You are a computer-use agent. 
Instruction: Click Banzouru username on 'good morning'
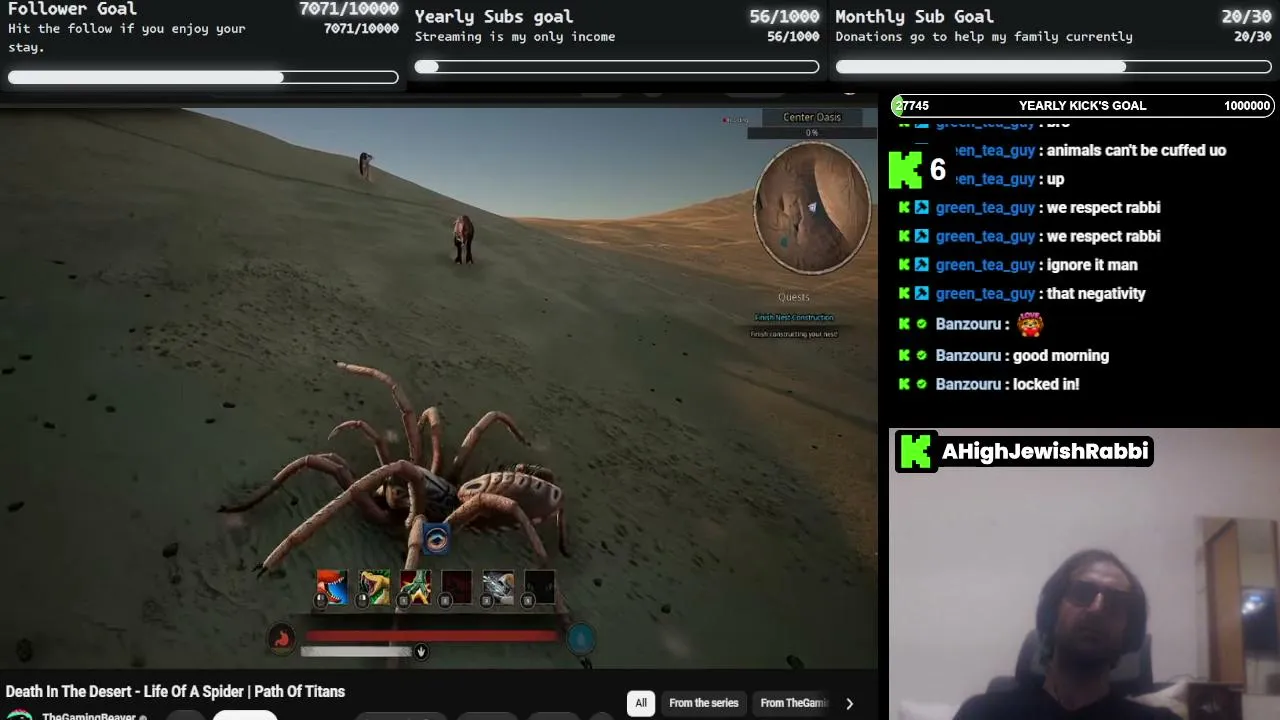(x=968, y=355)
